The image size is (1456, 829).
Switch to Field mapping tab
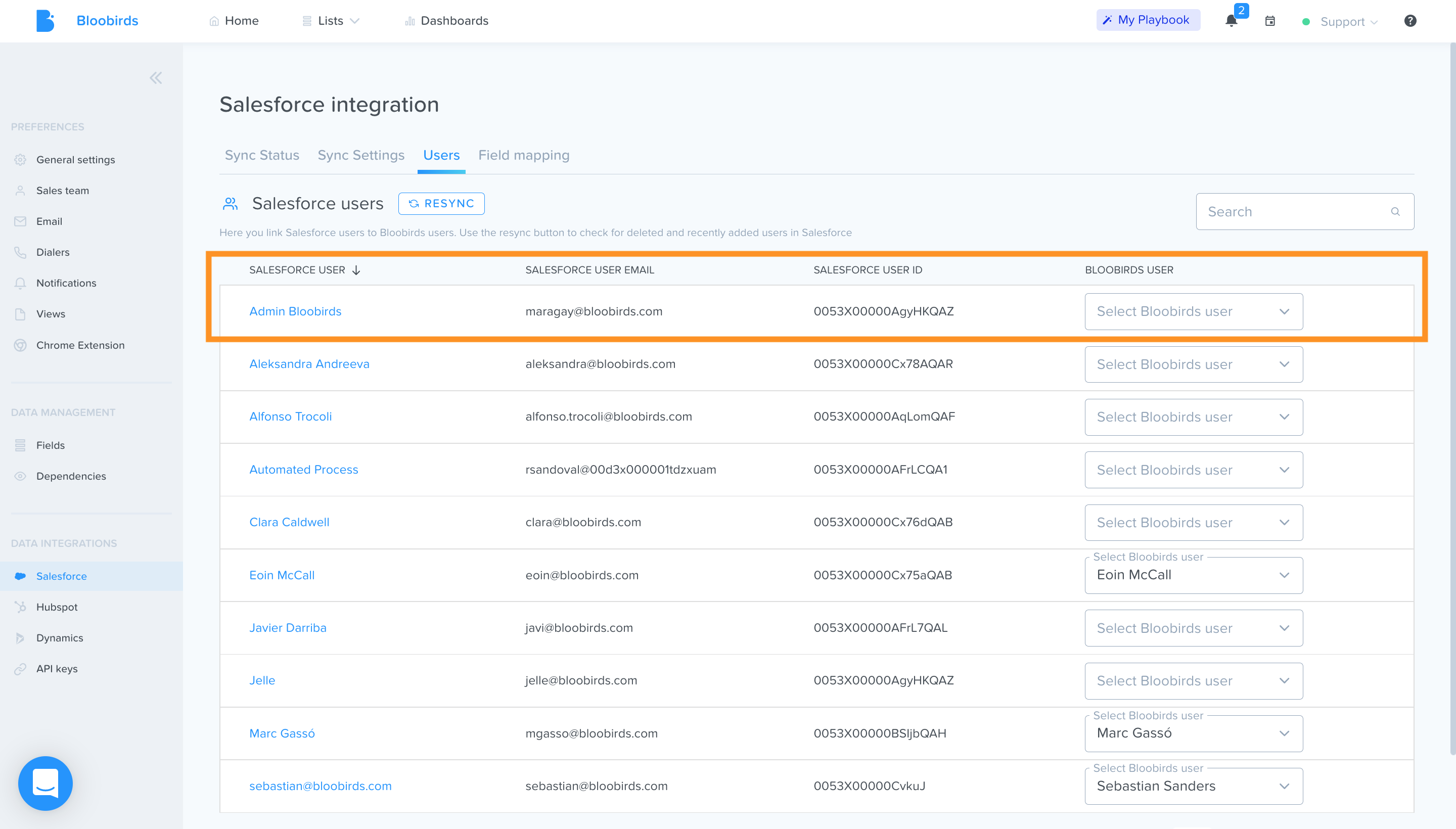pos(524,156)
